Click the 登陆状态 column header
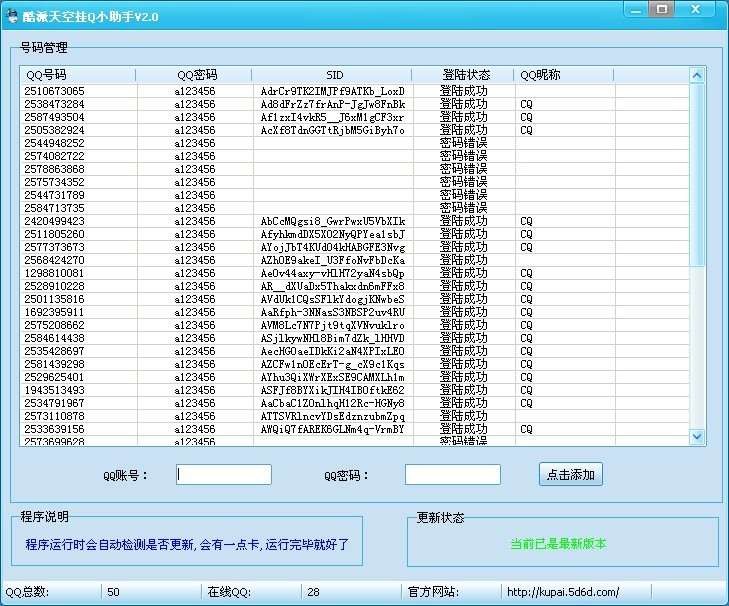This screenshot has width=729, height=606. [463, 75]
